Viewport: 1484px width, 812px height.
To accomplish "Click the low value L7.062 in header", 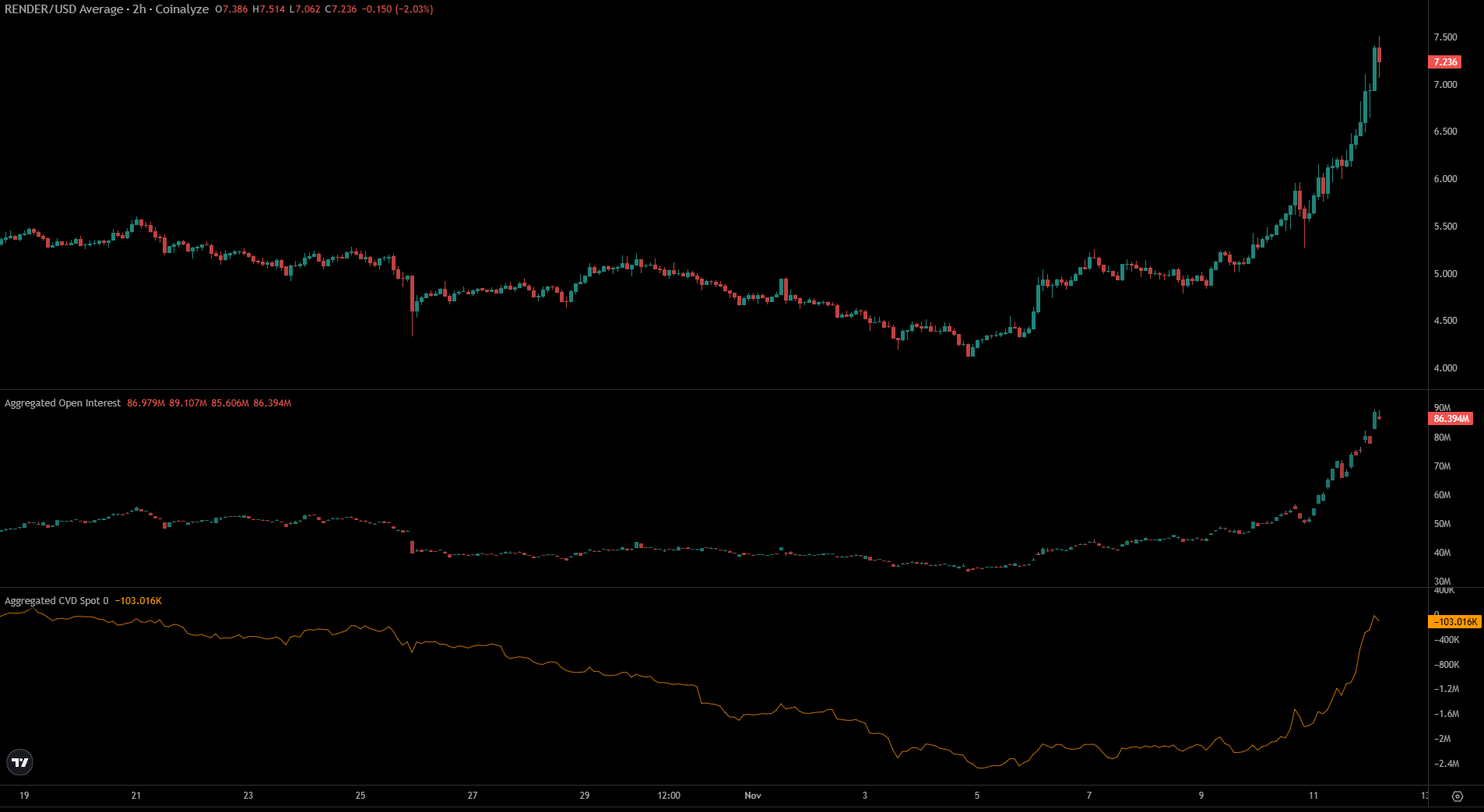I will pos(304,9).
